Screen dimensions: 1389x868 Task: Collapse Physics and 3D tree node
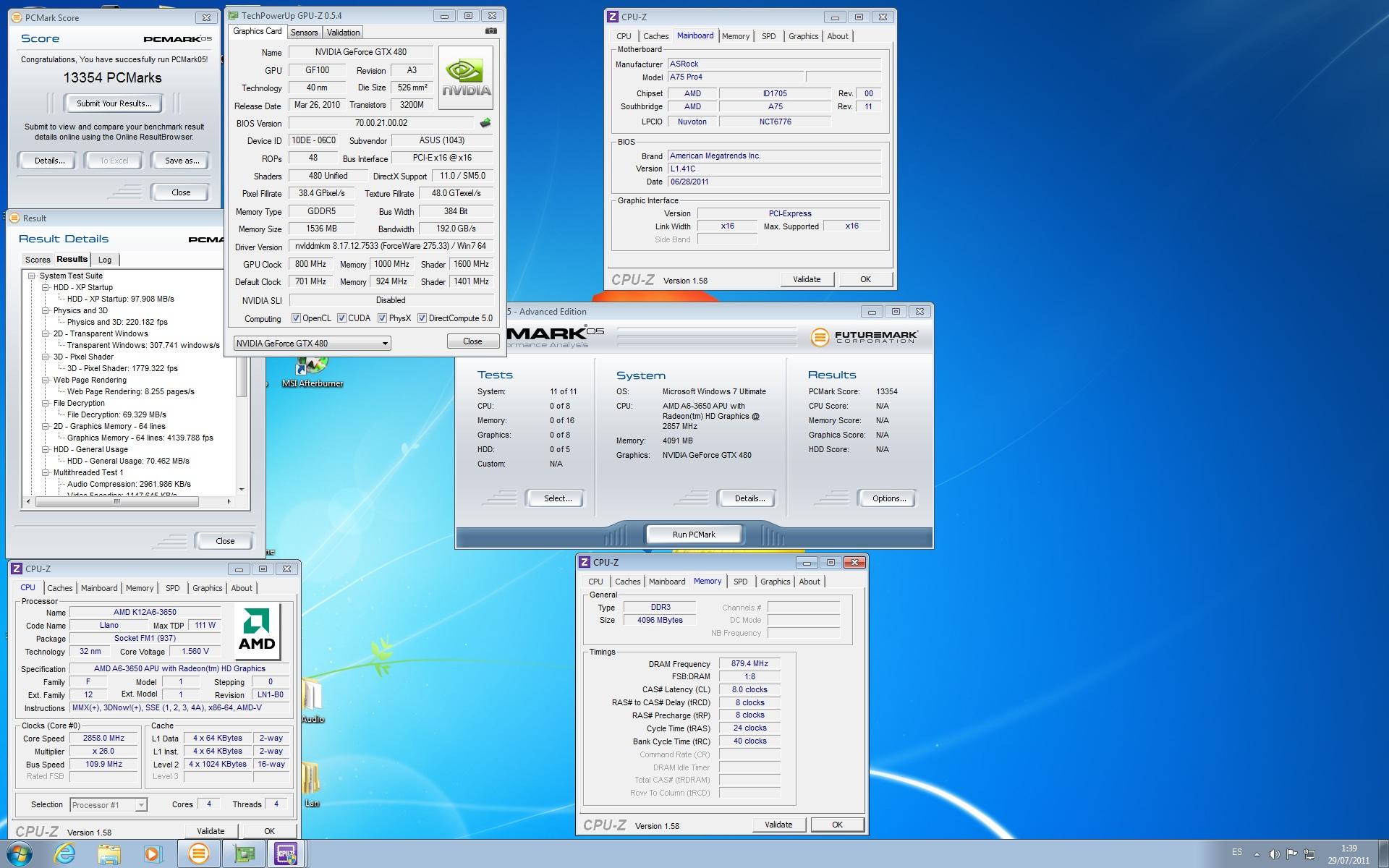coord(46,310)
